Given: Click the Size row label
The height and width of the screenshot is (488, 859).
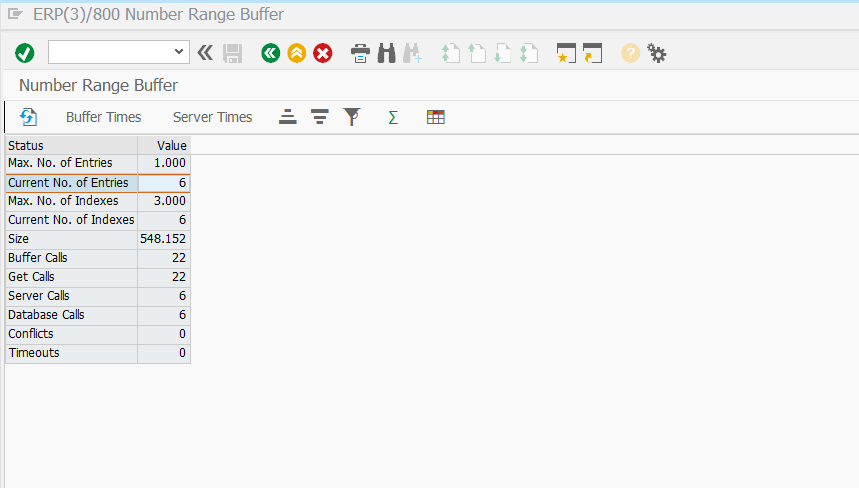Looking at the screenshot, I should (18, 239).
